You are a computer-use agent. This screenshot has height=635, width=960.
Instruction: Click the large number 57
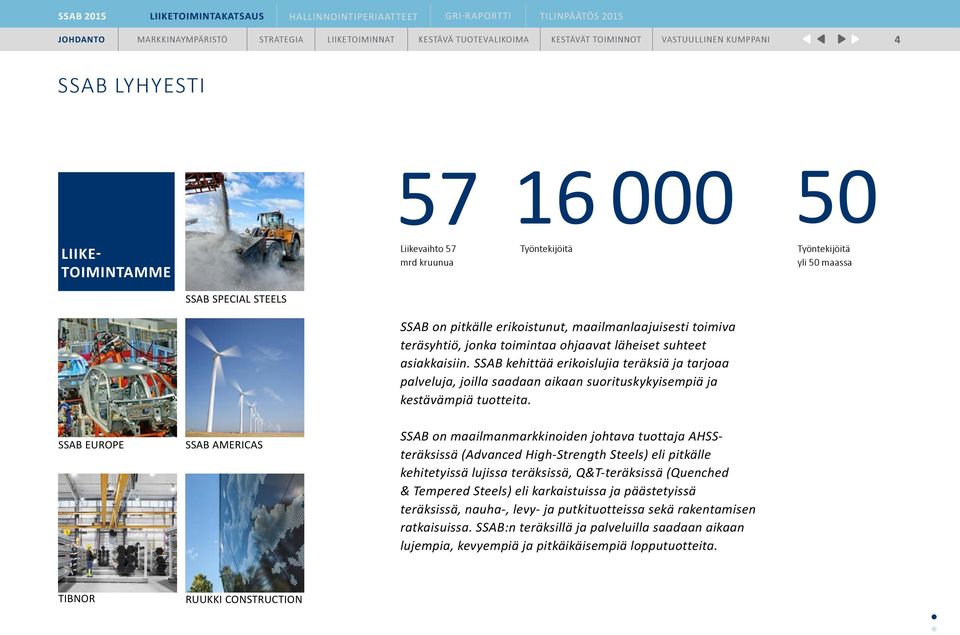(437, 198)
